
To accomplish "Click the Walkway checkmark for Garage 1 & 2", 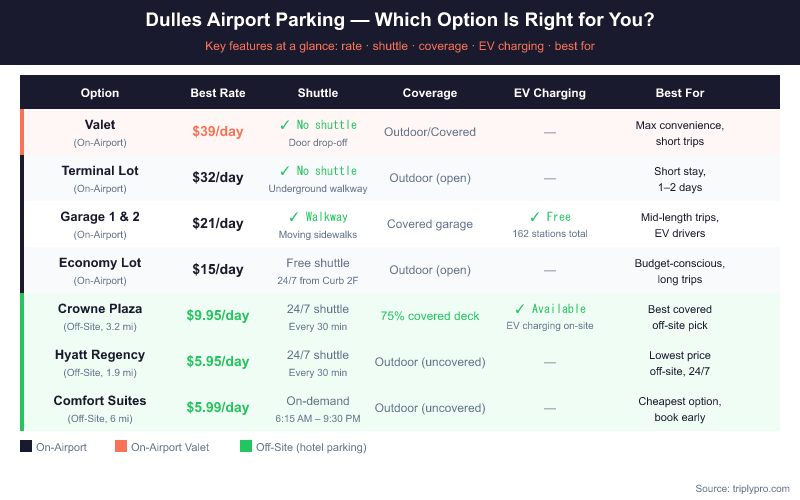I will pyautogui.click(x=293, y=217).
